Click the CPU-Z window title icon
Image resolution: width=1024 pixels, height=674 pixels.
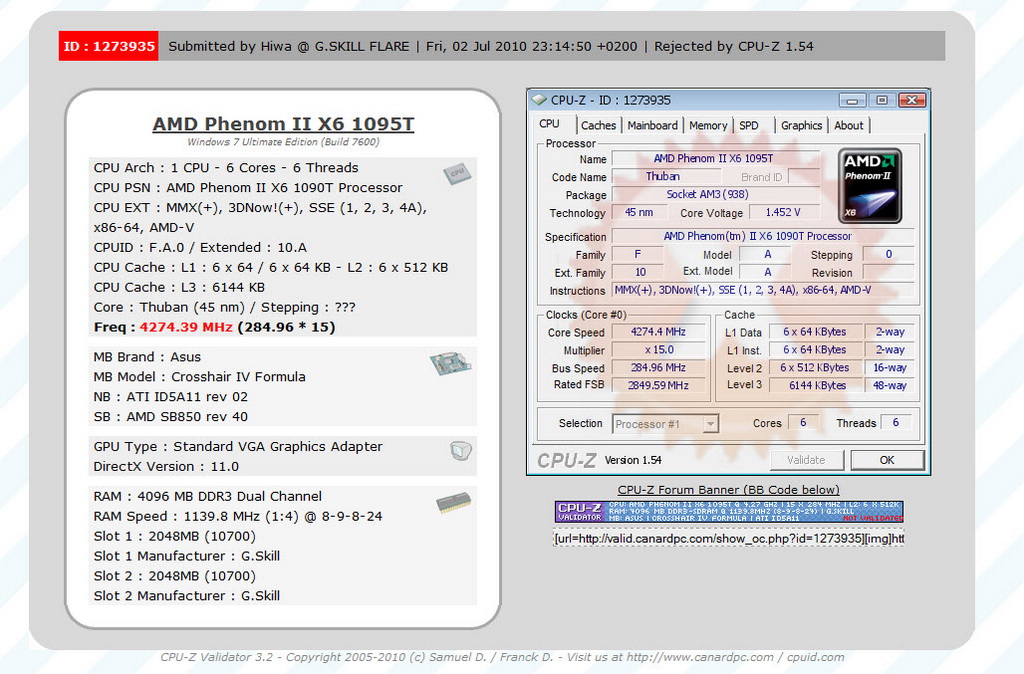pos(539,100)
